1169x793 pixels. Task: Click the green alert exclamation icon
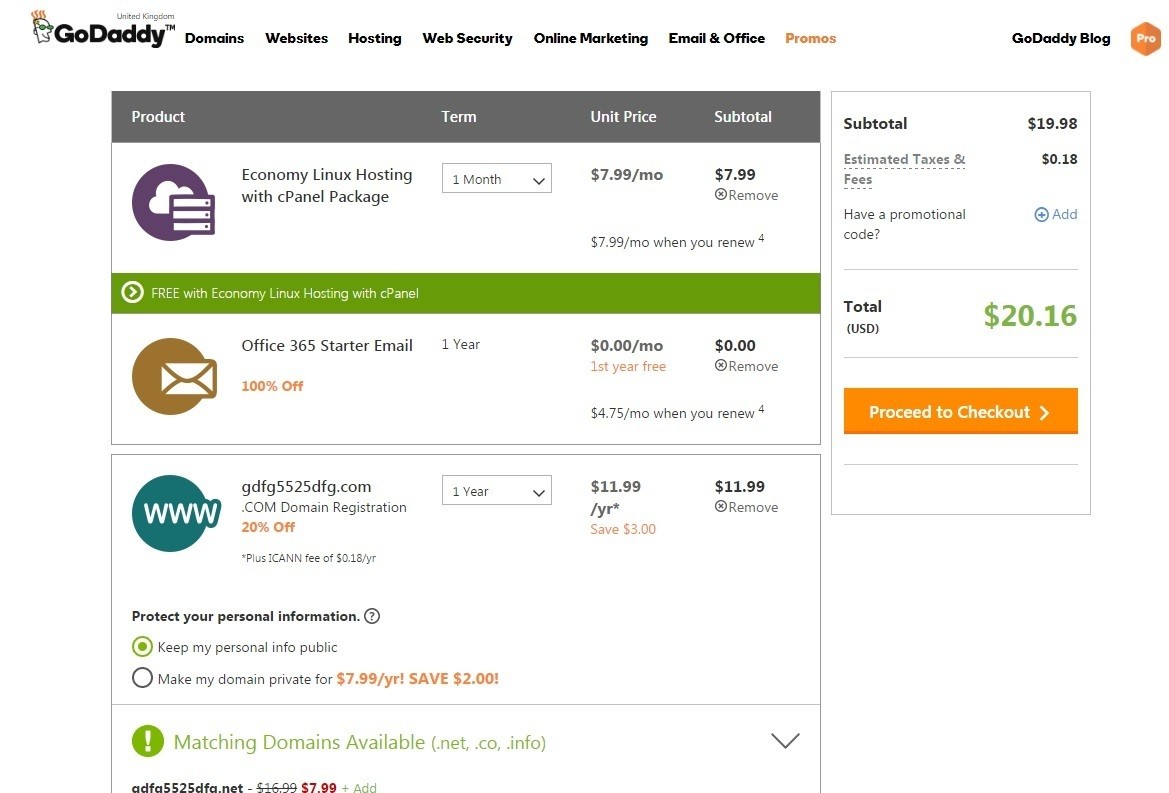(147, 742)
